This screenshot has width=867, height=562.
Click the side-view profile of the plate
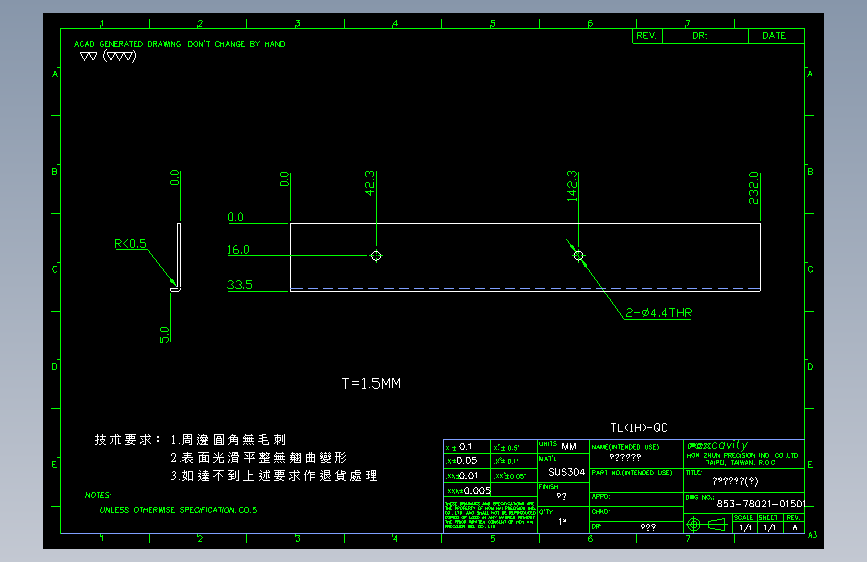click(x=177, y=257)
